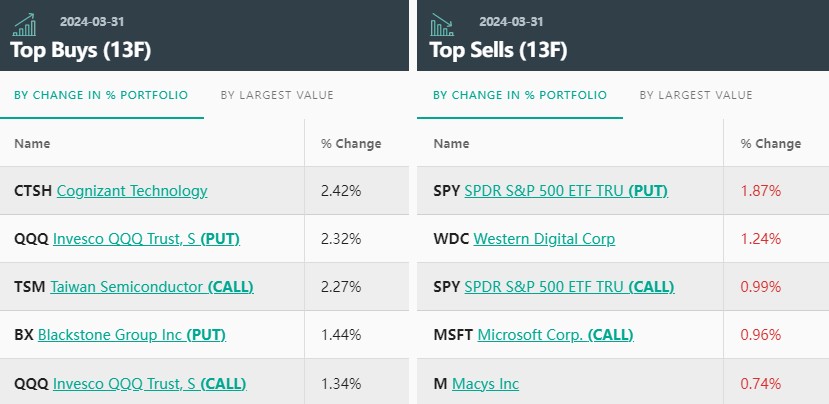The width and height of the screenshot is (829, 404).
Task: Open Invesco QQQ Trust (CALL) link
Action: pos(149,383)
